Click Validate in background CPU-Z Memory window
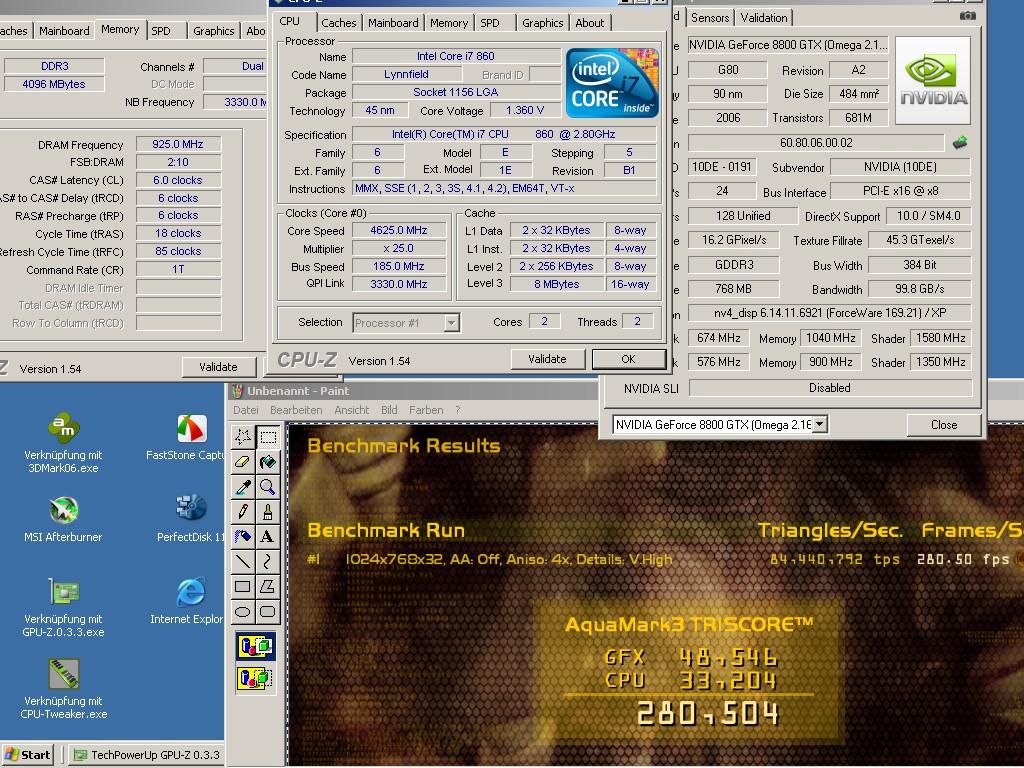This screenshot has height=768, width=1024. (x=218, y=367)
